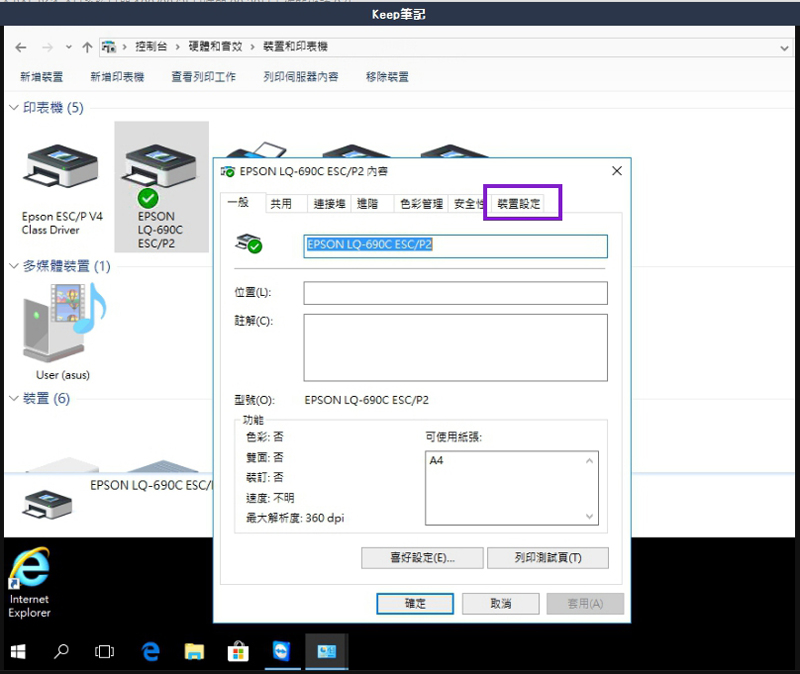Switch to 共用 tab
The width and height of the screenshot is (800, 674).
(x=281, y=204)
